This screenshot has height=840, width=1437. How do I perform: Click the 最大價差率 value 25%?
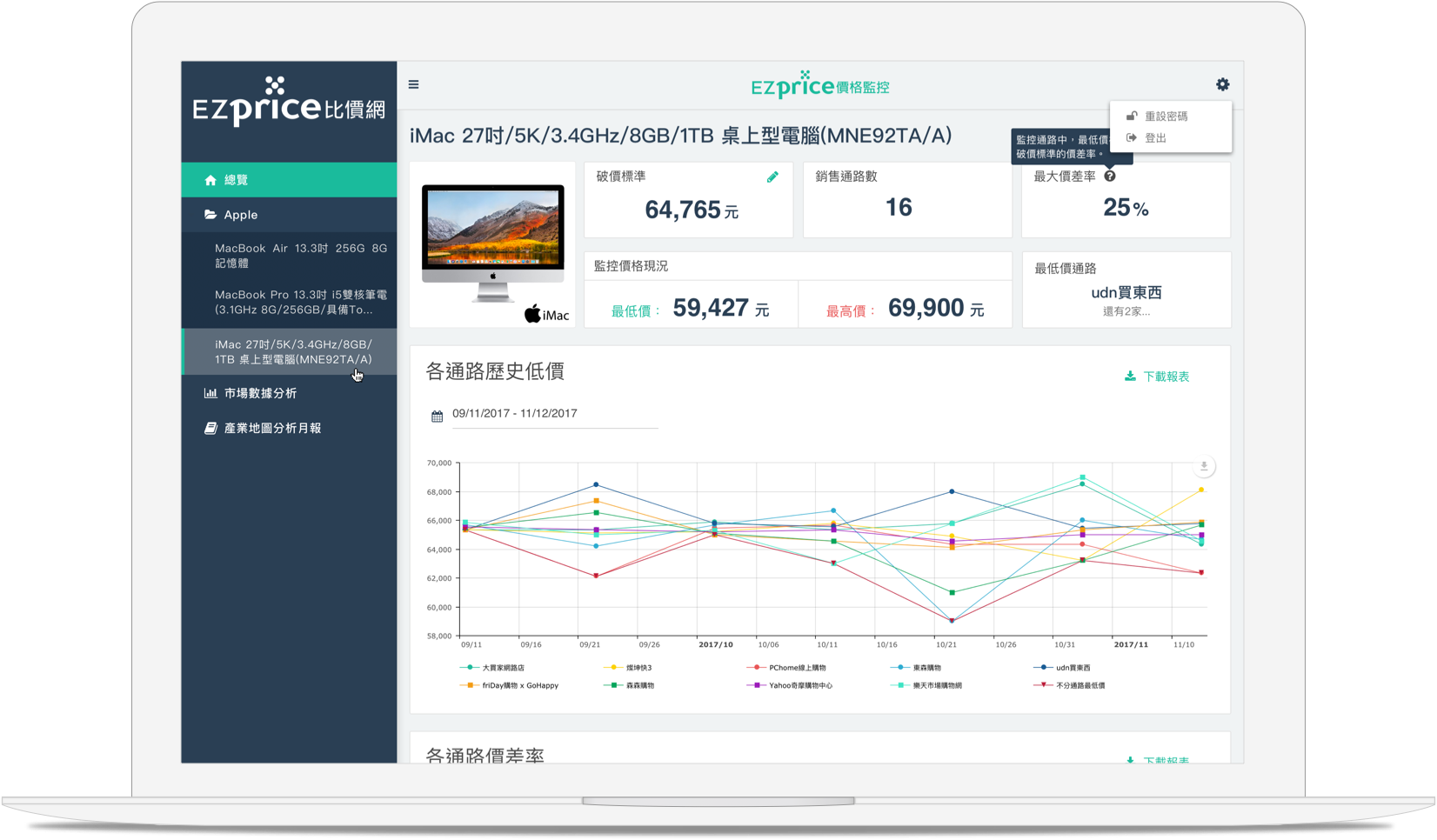[1126, 207]
